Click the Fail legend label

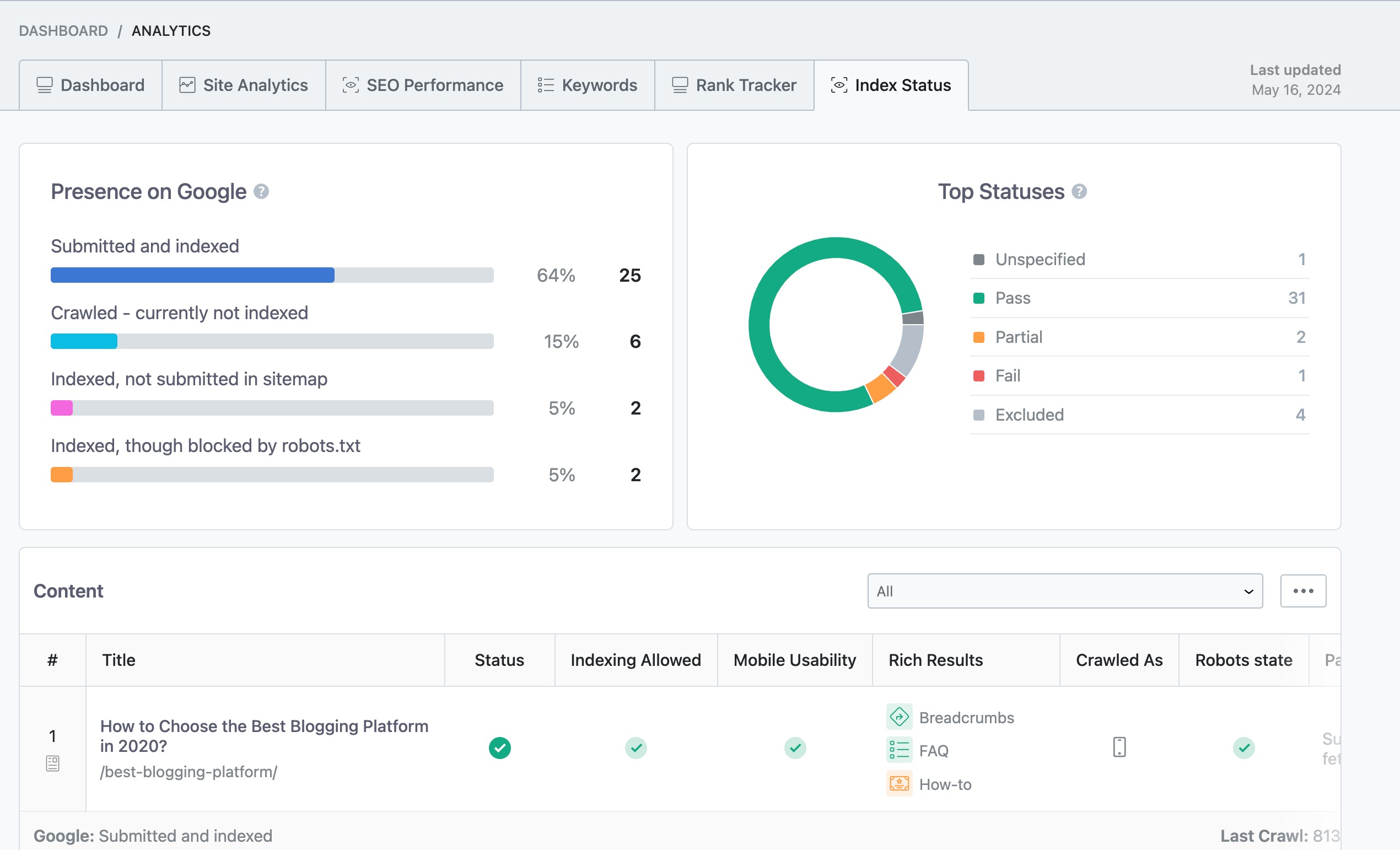[x=1008, y=376]
